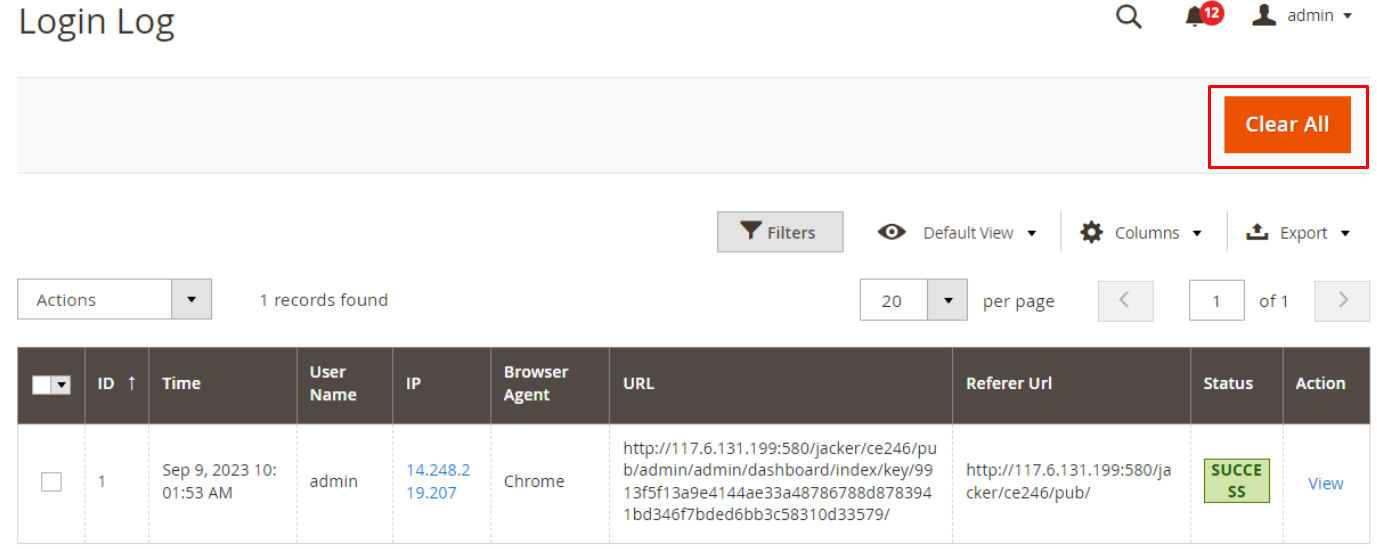
Task: Click the Time column header
Action: 181,383
